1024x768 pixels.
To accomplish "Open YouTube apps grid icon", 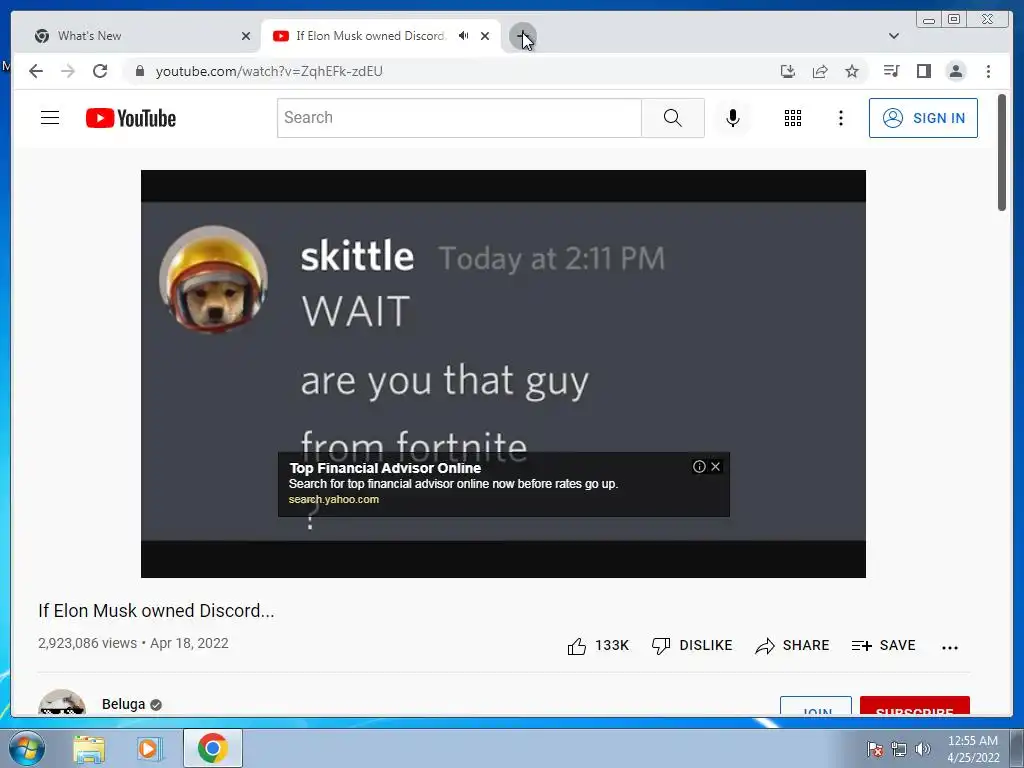I will [793, 118].
